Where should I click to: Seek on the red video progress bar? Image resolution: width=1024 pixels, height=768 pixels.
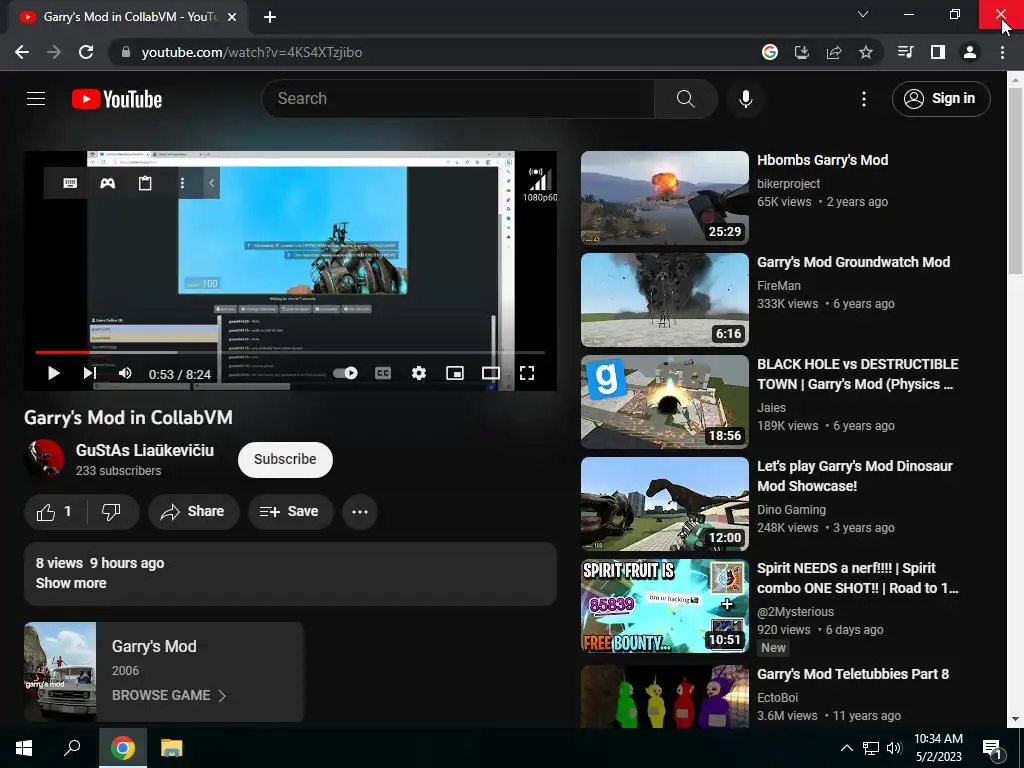pos(291,353)
